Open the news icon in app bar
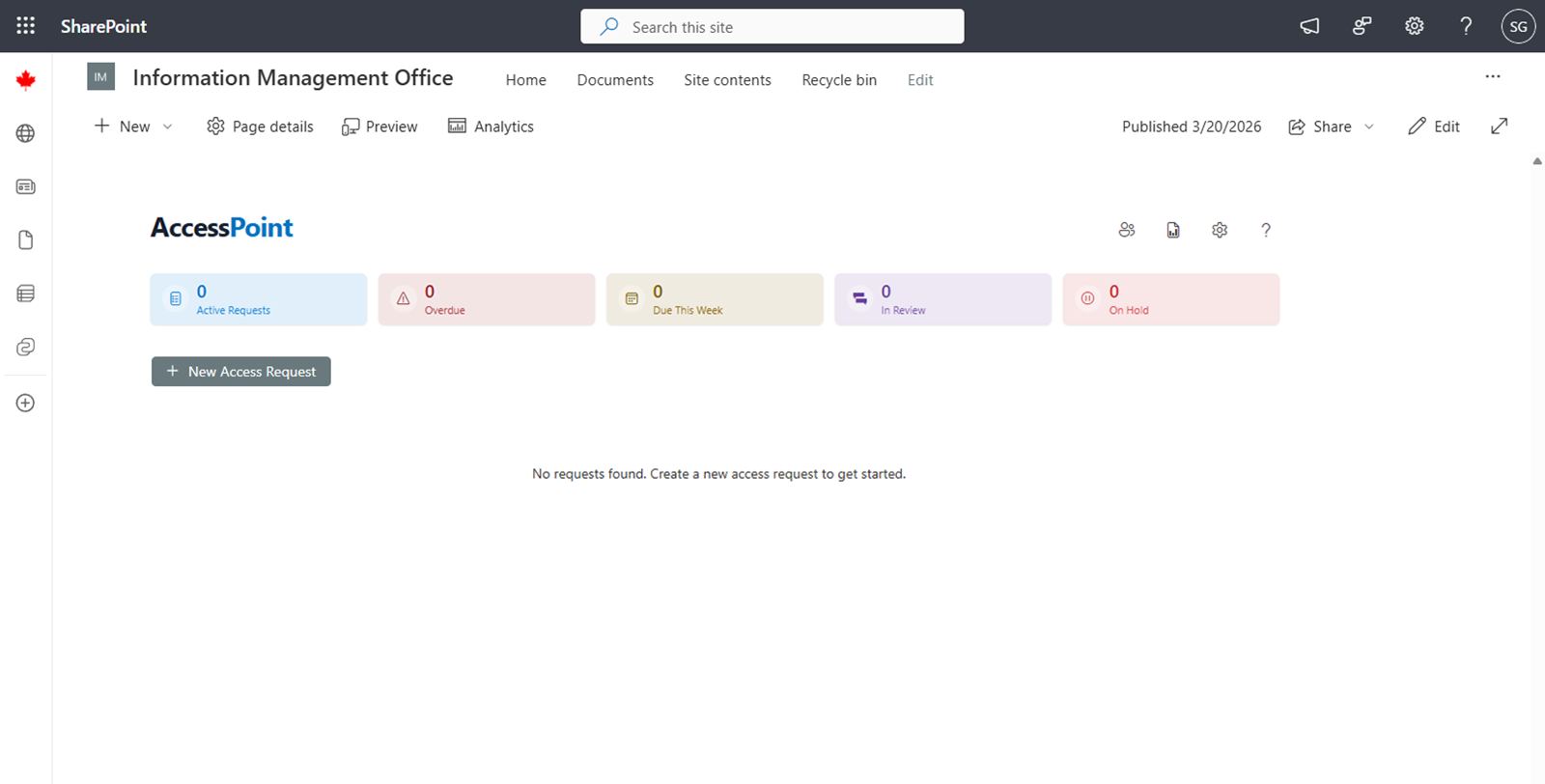This screenshot has width=1545, height=784. pos(26,186)
